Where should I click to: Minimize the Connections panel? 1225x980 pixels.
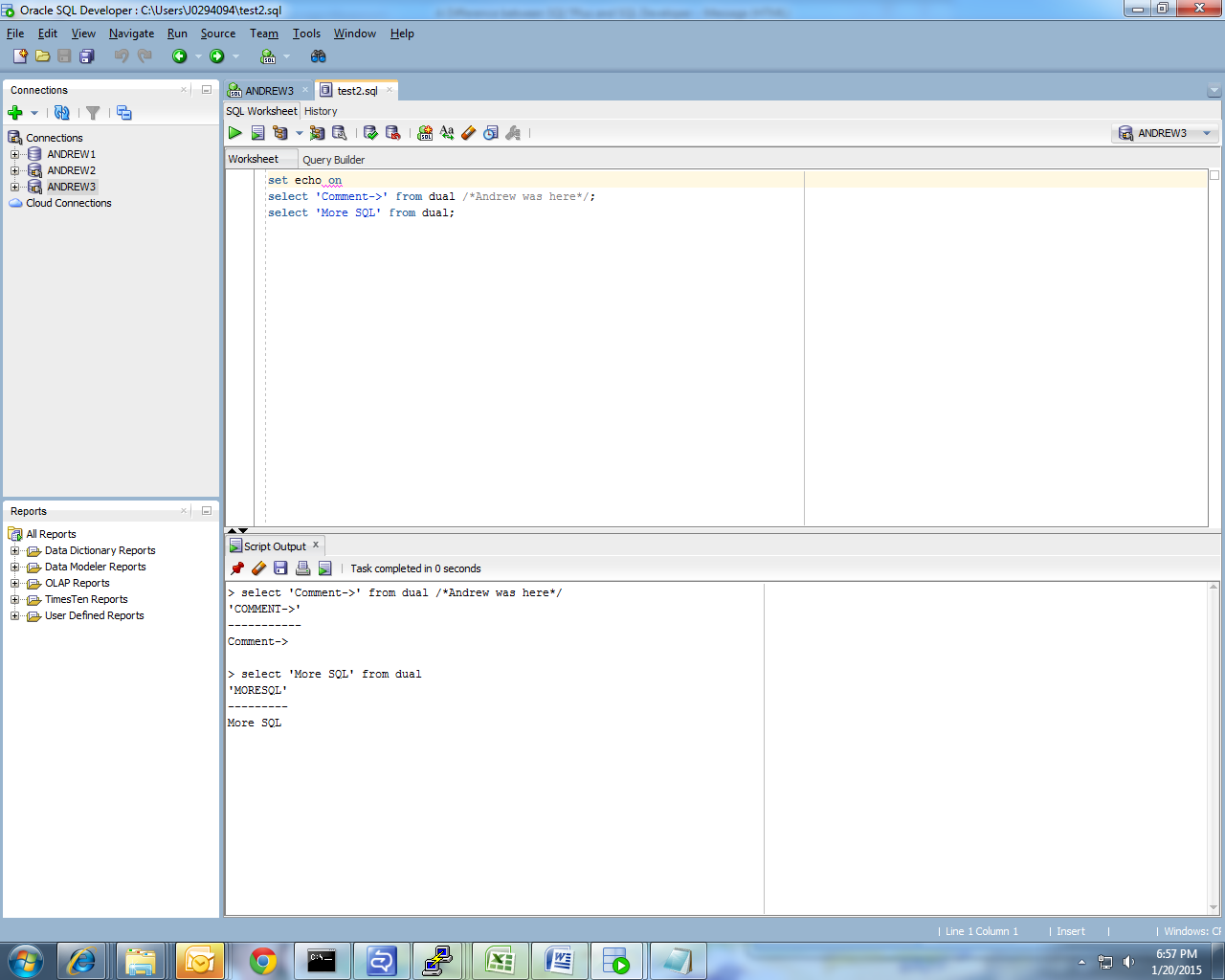click(206, 90)
